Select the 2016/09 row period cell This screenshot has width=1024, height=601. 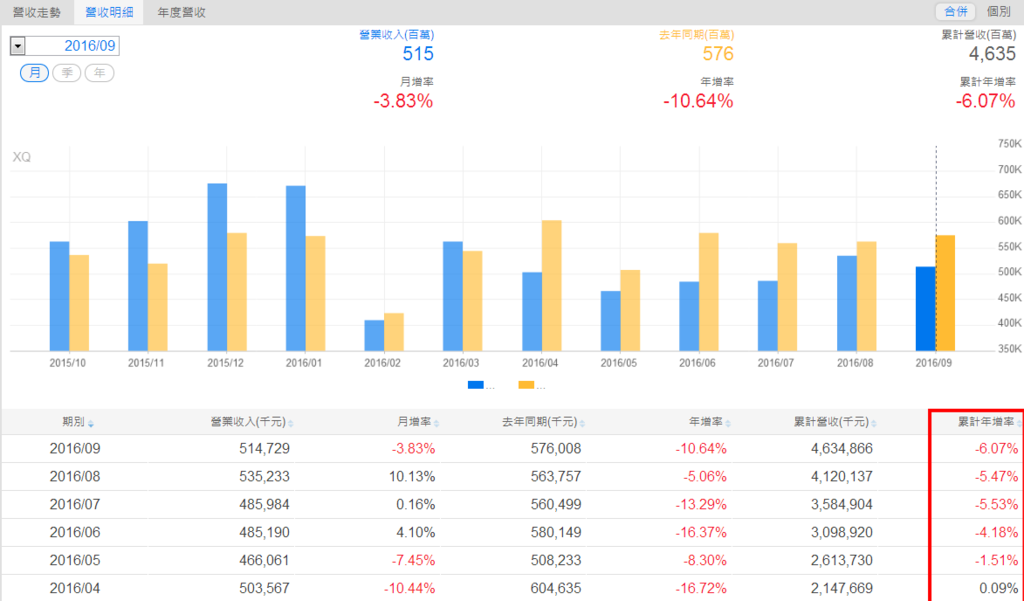click(x=75, y=449)
